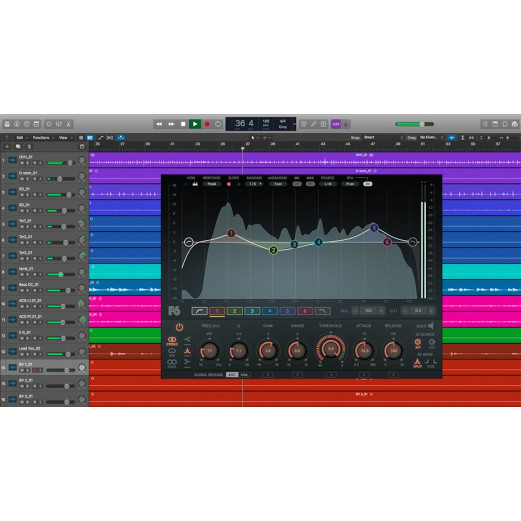
Task: Select F6 band 5 tab
Action: click(287, 311)
